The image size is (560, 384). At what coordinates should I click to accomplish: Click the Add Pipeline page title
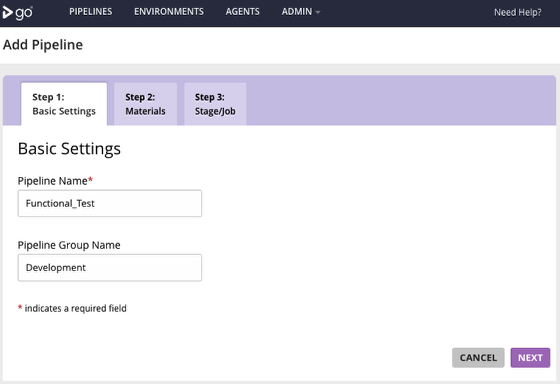click(x=43, y=45)
